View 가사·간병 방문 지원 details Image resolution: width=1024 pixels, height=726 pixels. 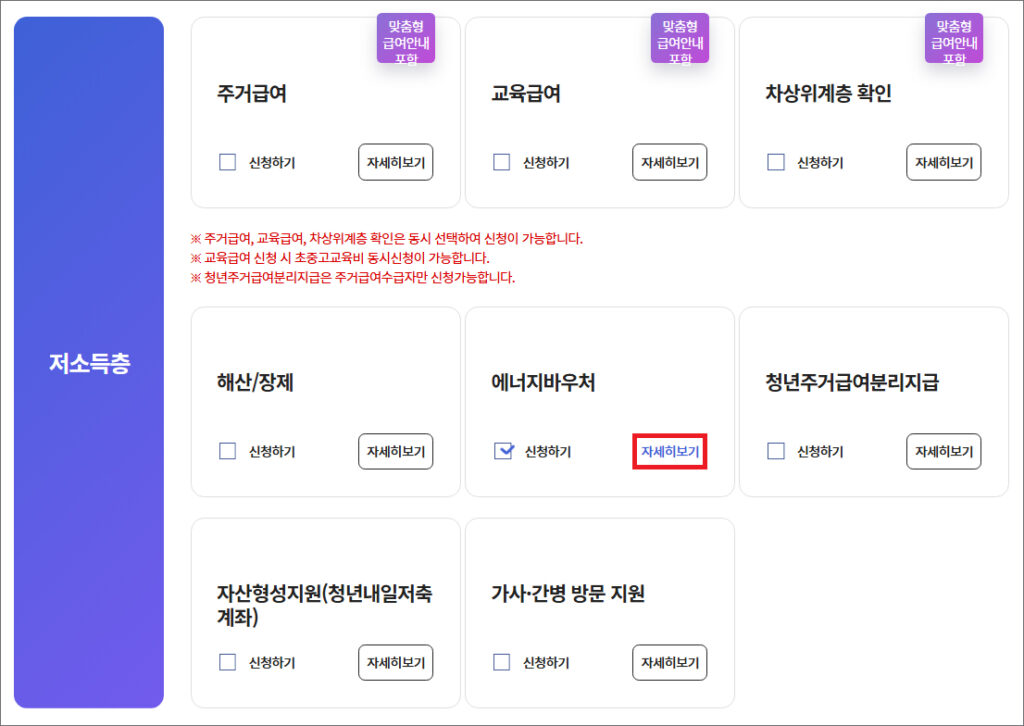pyautogui.click(x=669, y=662)
